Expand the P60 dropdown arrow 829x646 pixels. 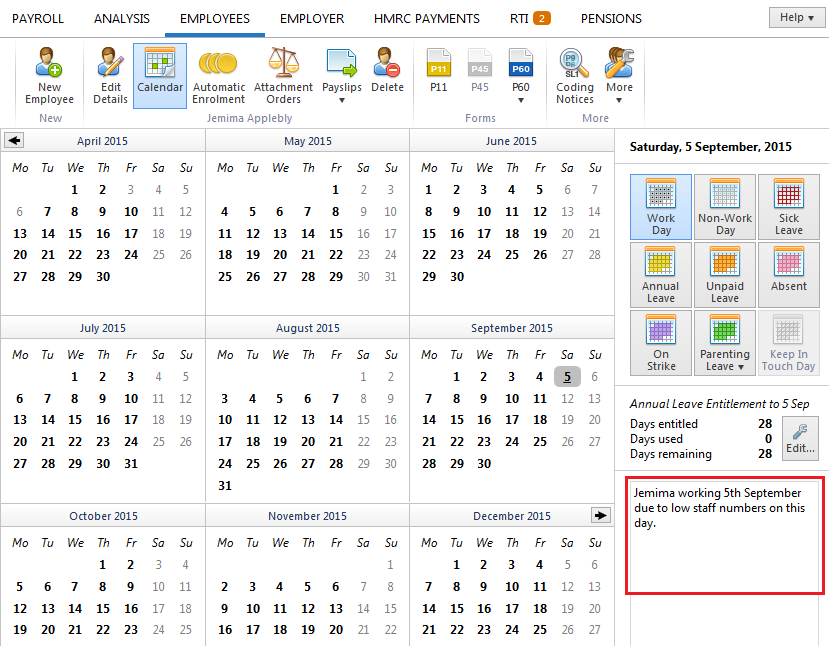pos(521,100)
